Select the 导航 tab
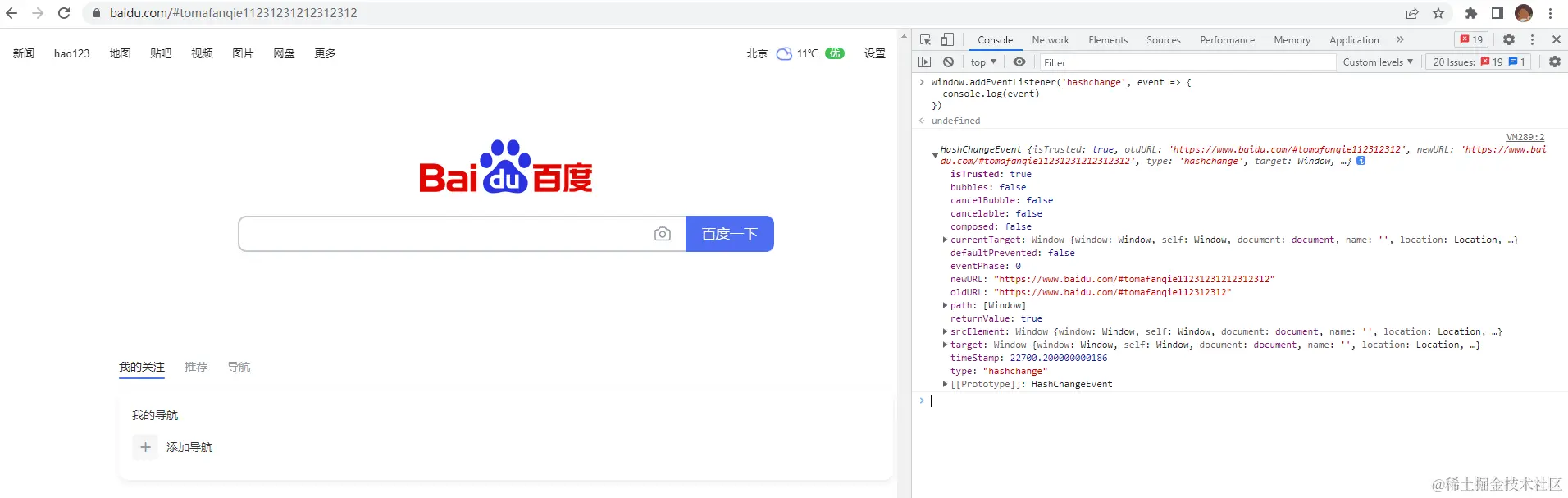 coord(239,367)
